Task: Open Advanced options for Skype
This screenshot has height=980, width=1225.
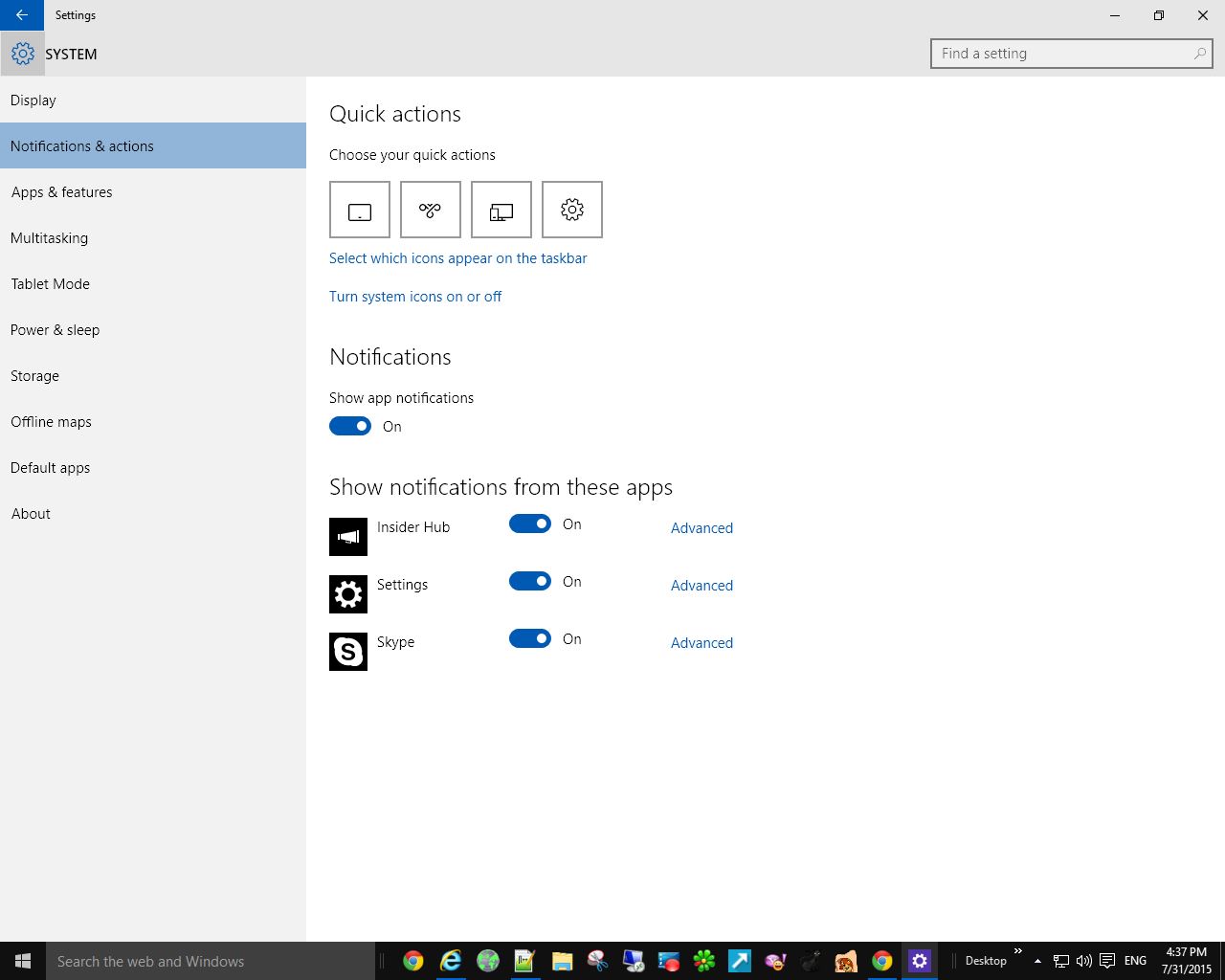Action: 702,643
